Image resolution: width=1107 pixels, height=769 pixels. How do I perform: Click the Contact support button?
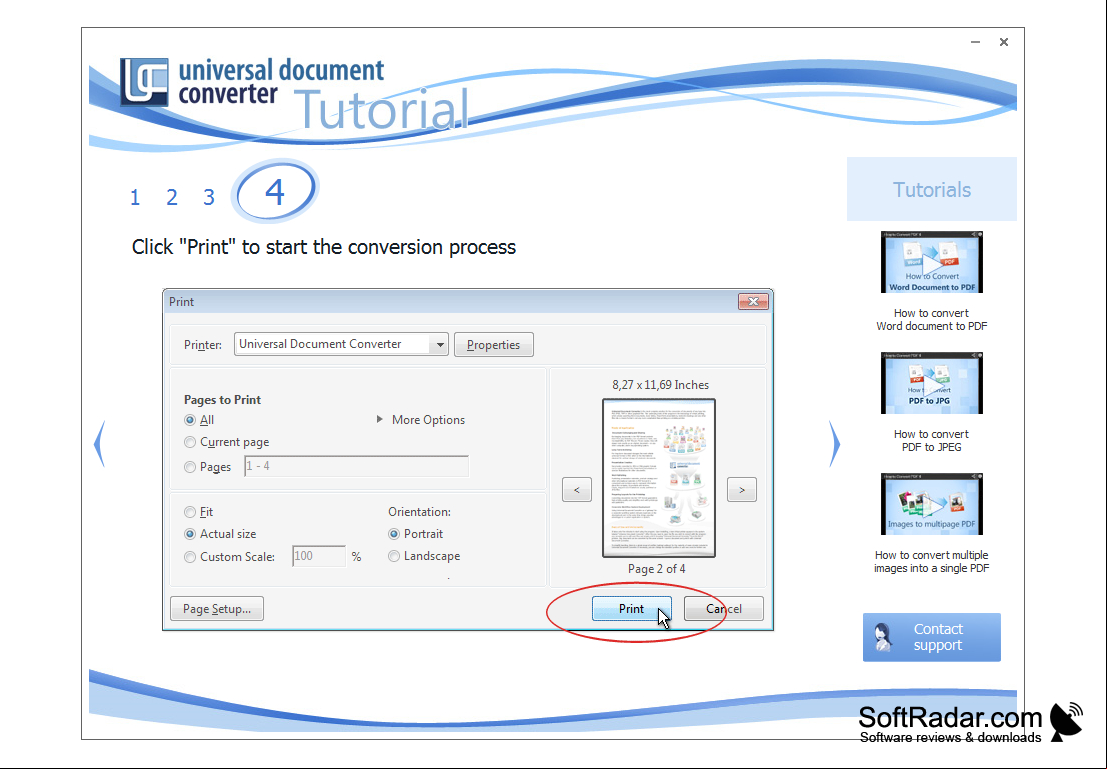931,637
